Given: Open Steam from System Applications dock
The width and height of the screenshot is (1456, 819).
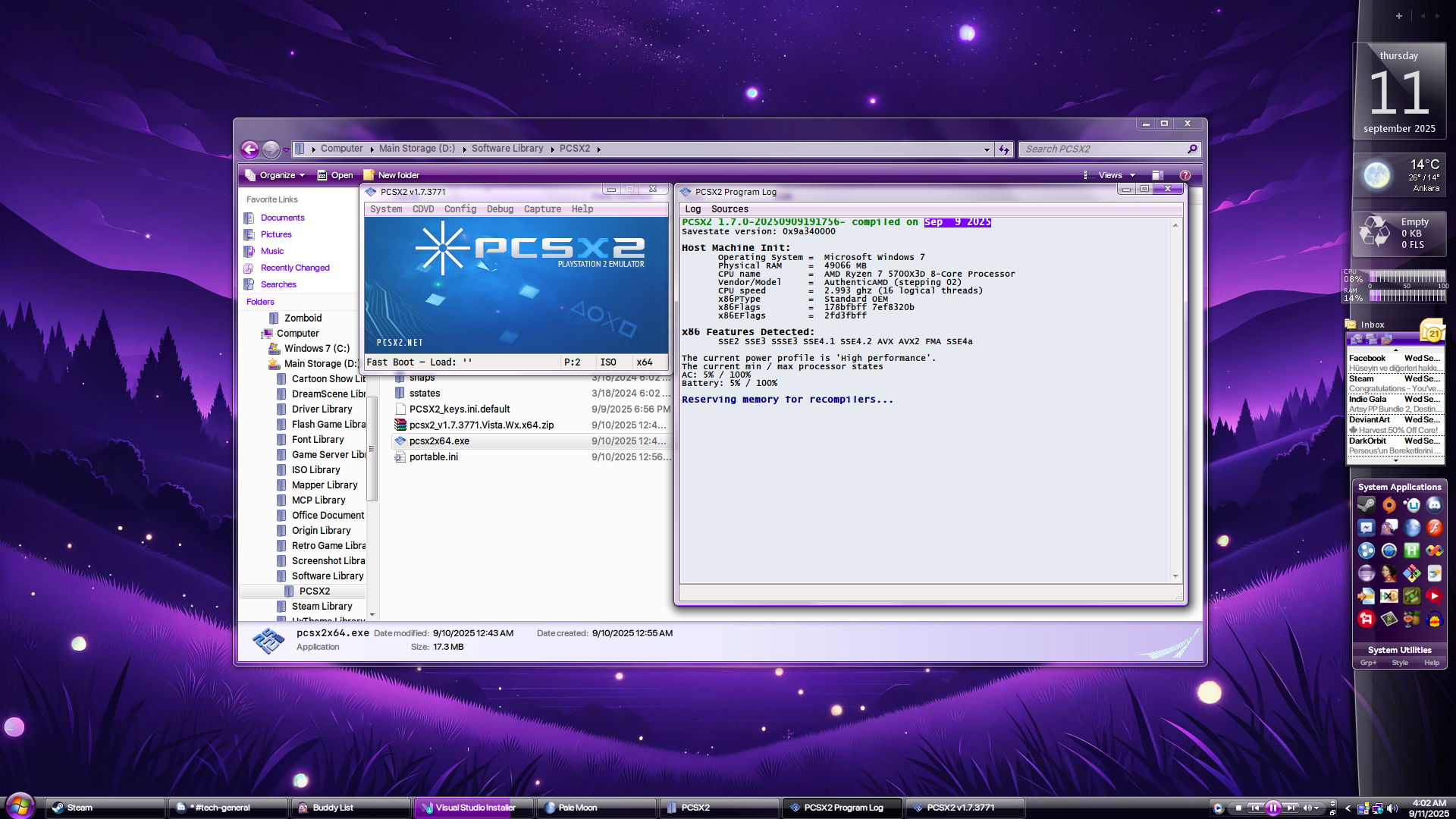Looking at the screenshot, I should tap(1367, 505).
